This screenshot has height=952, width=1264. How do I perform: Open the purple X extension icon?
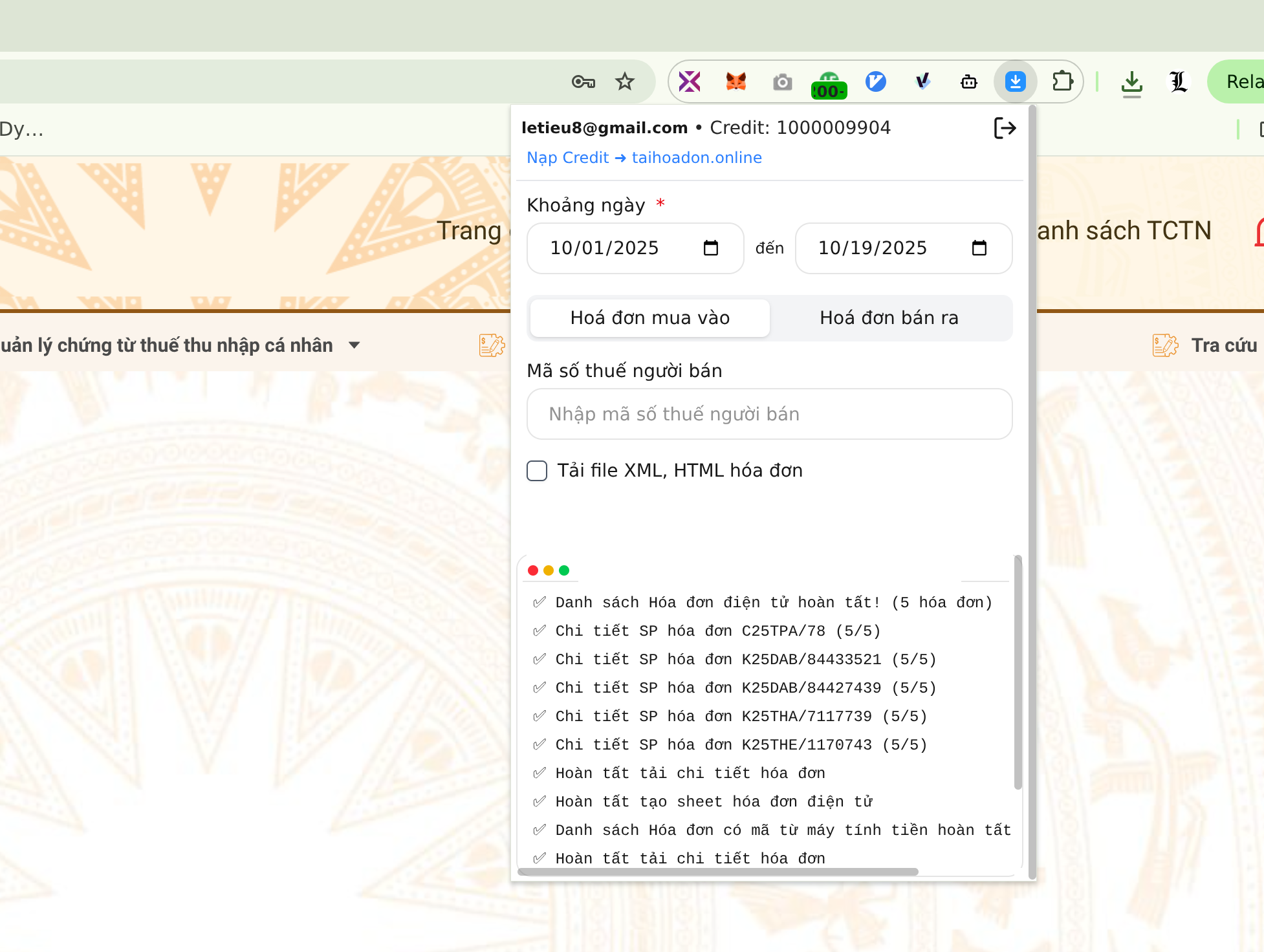pyautogui.click(x=690, y=81)
